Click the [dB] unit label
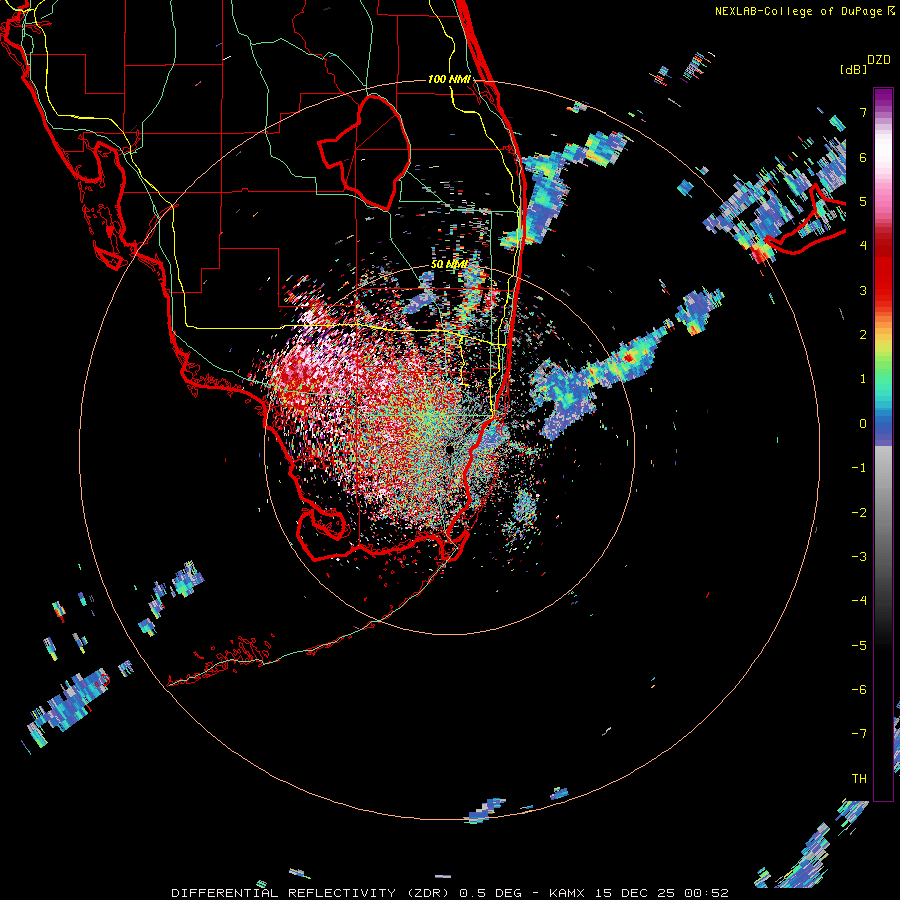Screen dimensions: 900x900 pyautogui.click(x=853, y=69)
